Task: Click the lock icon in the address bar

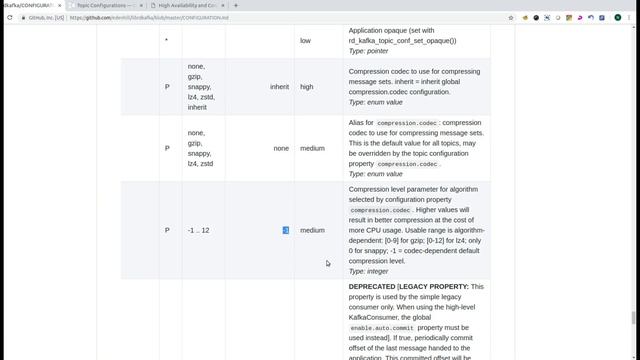Action: point(23,18)
